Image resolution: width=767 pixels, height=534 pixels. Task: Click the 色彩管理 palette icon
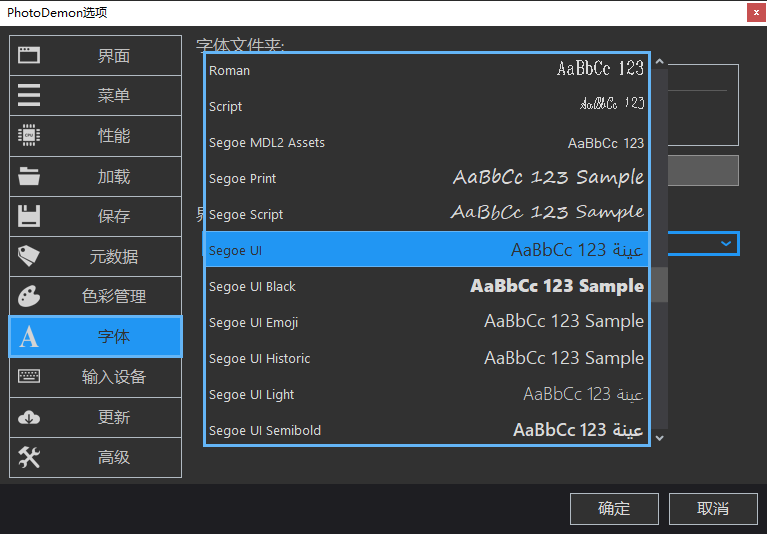(29, 297)
